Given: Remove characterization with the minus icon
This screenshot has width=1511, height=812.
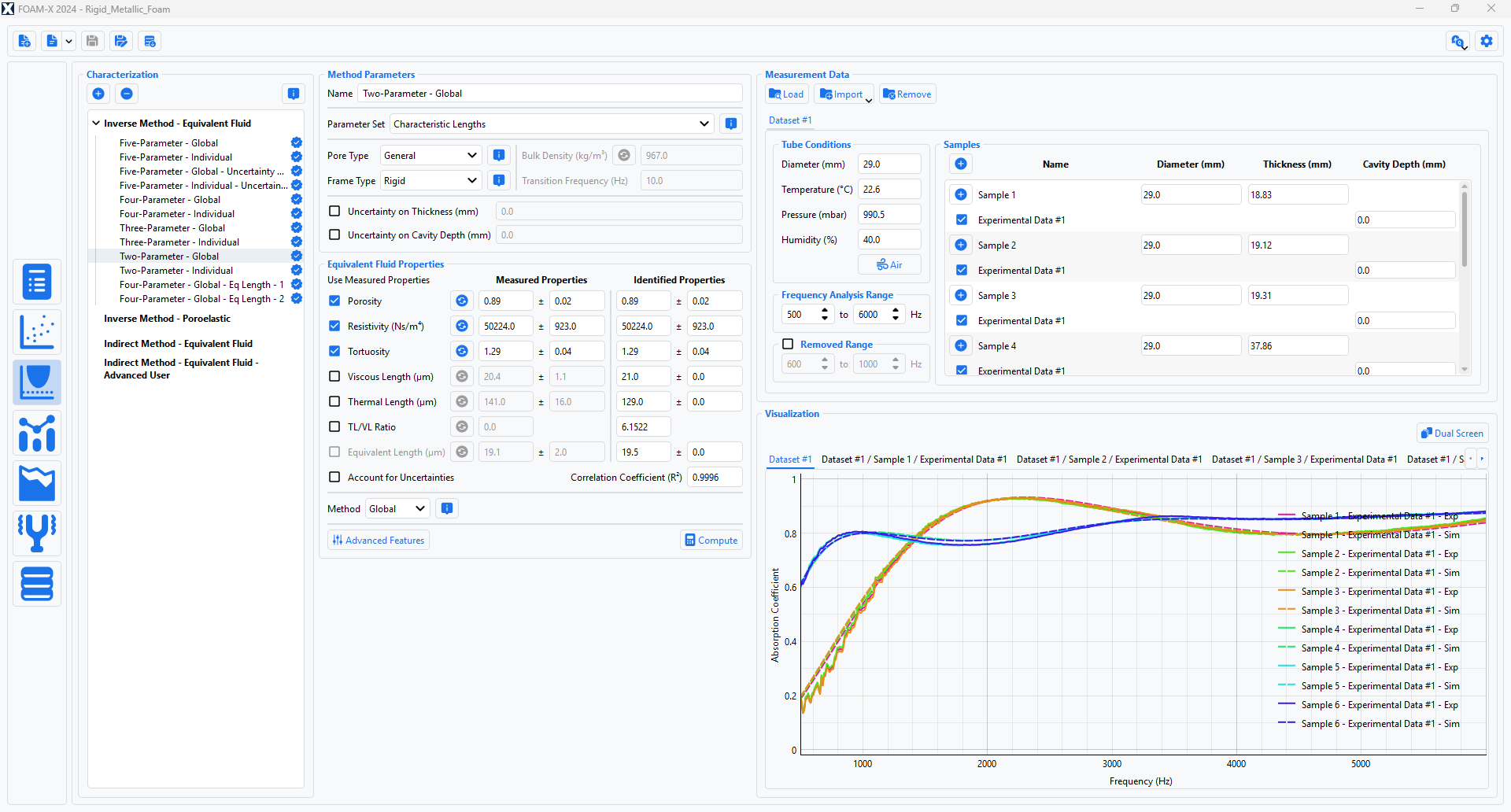Looking at the screenshot, I should [x=127, y=94].
